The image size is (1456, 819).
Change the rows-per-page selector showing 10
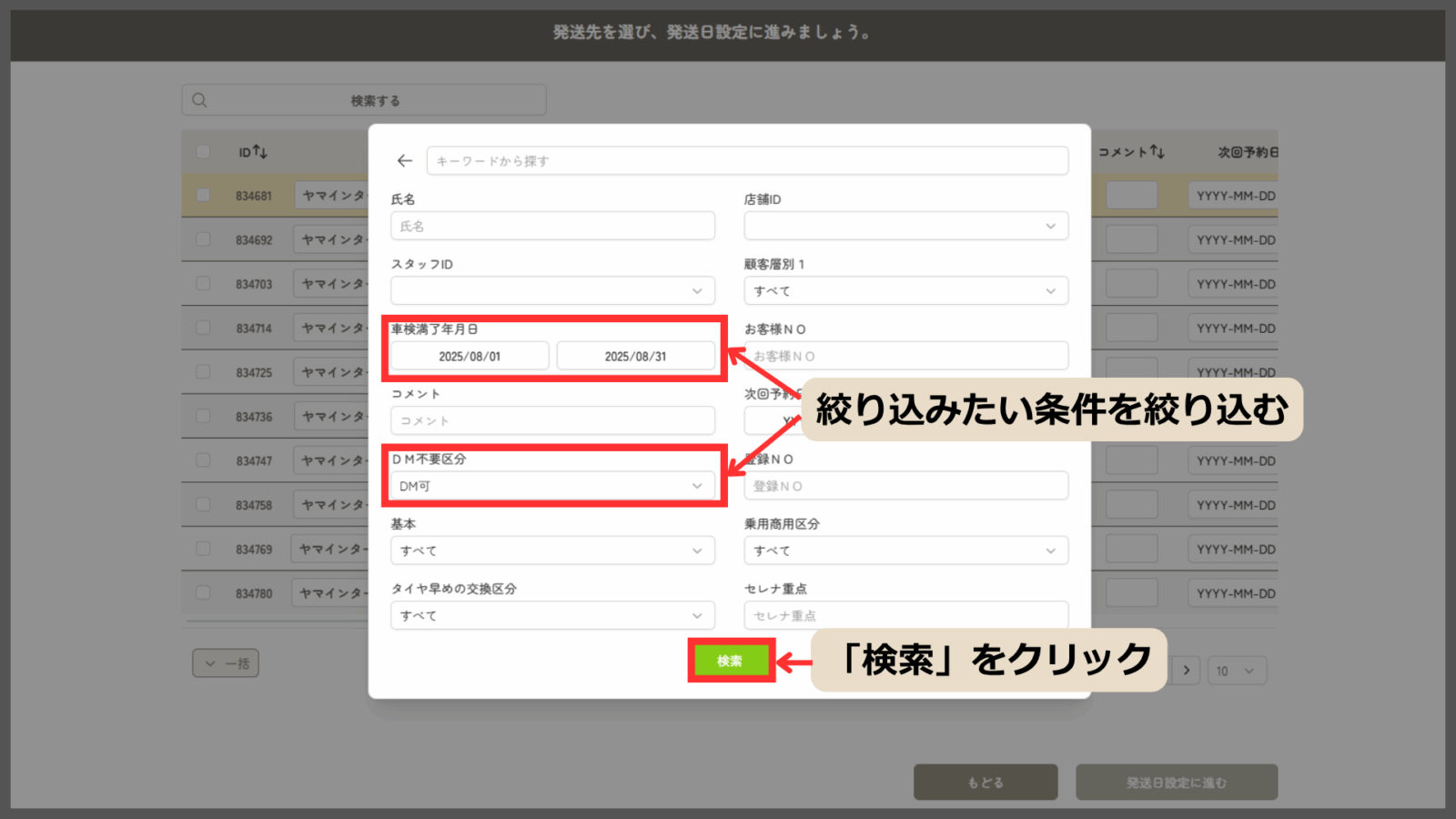click(1236, 671)
